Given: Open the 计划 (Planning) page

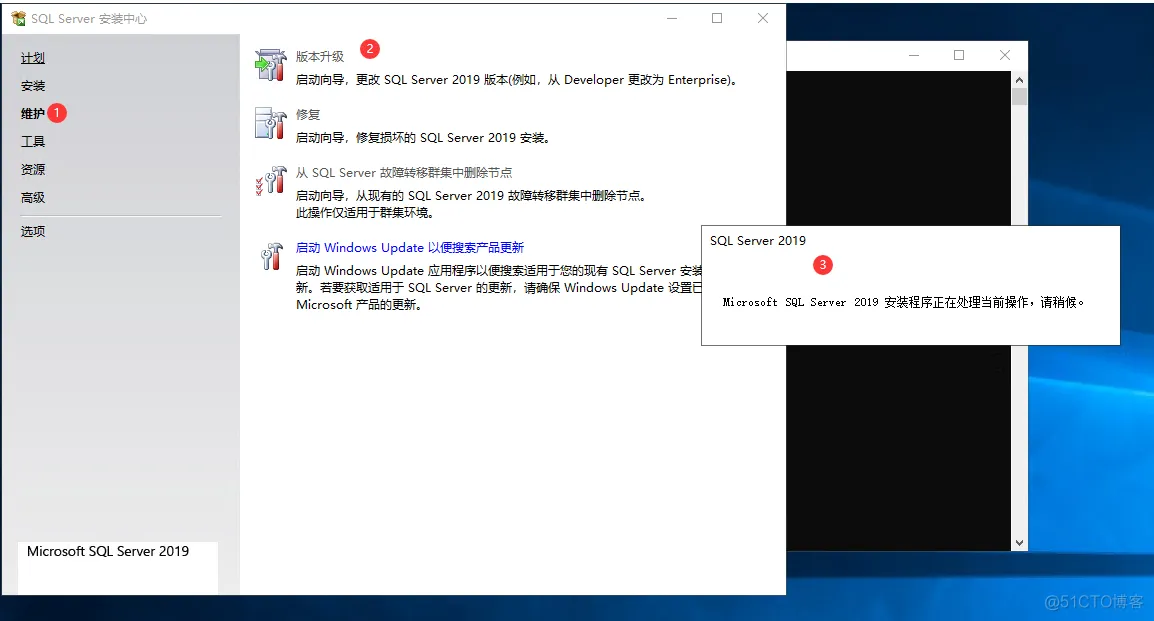Looking at the screenshot, I should (33, 58).
